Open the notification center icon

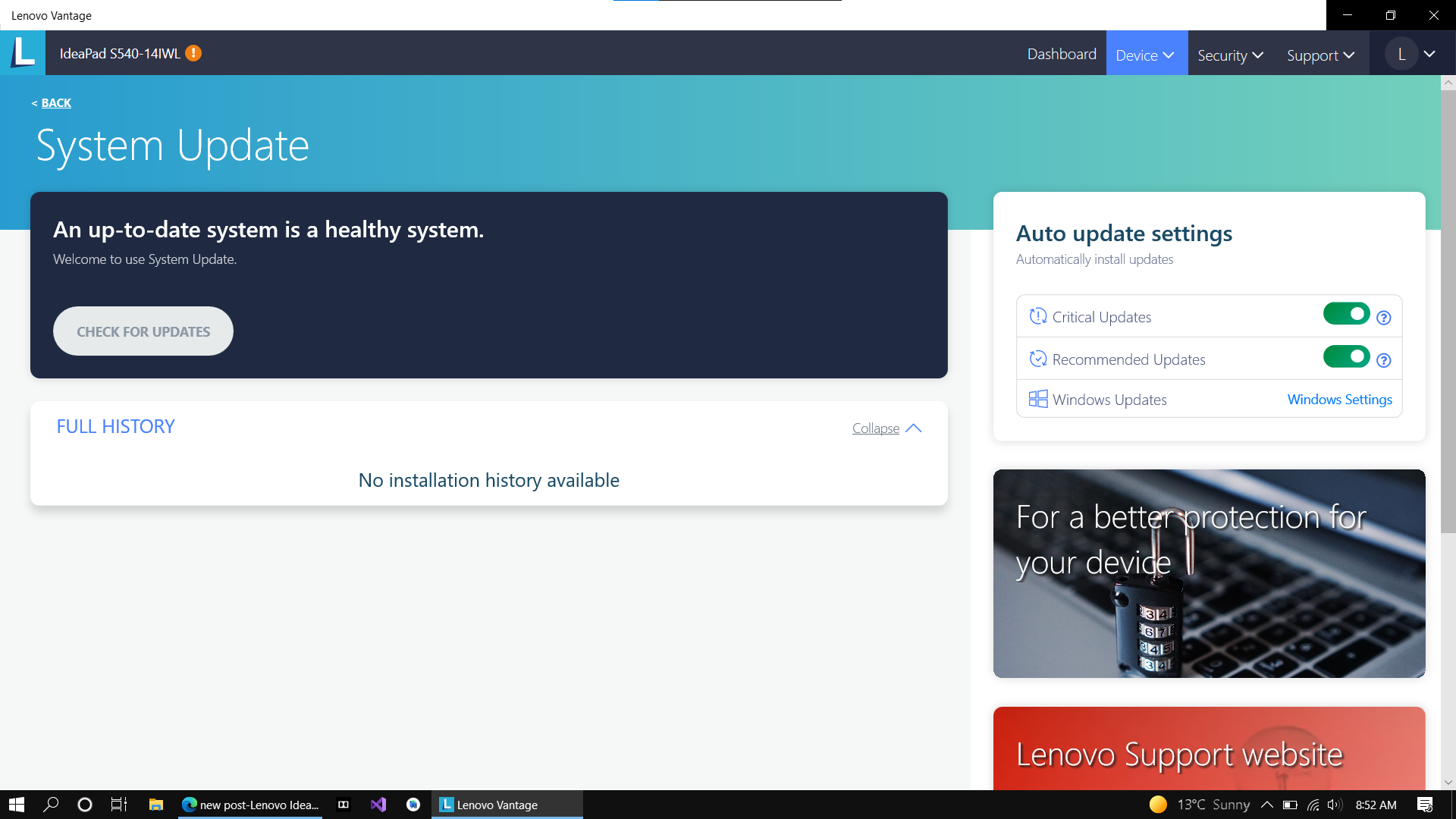coord(1425,805)
